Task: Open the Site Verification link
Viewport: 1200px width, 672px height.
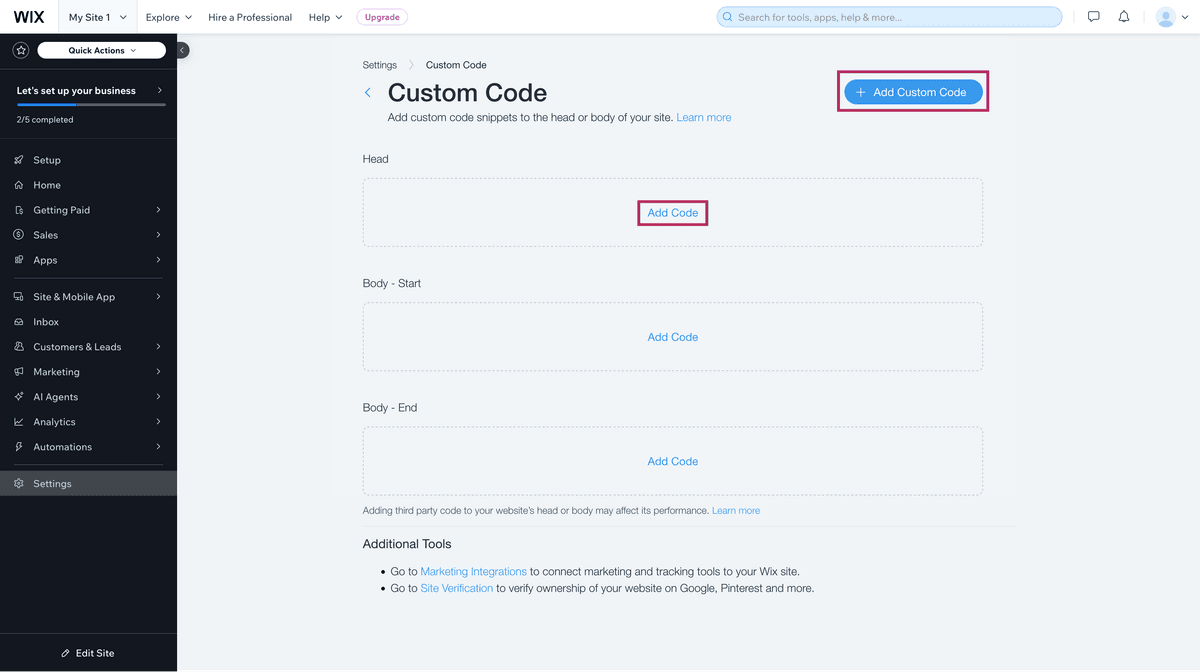Action: coord(456,588)
